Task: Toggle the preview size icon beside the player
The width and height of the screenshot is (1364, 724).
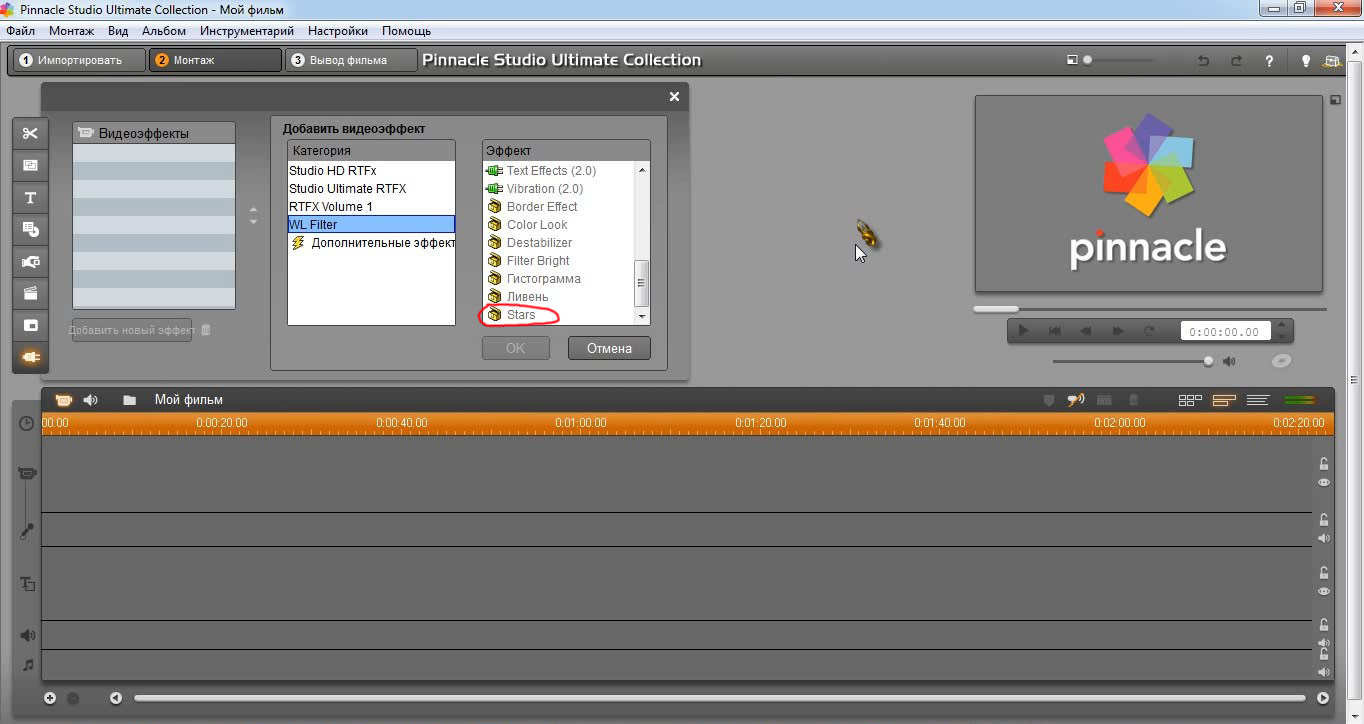Action: [x=1335, y=100]
